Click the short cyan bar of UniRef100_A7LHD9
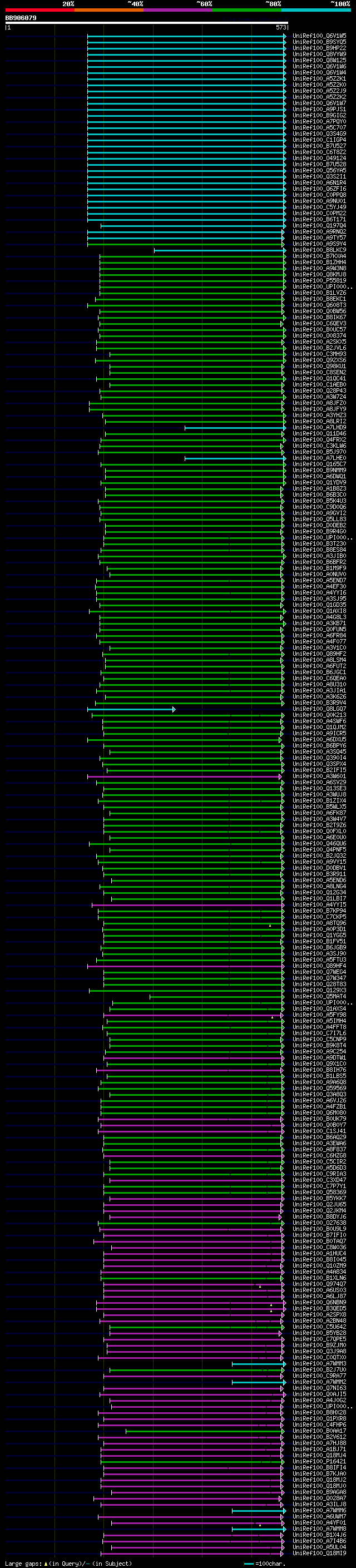 tap(235, 428)
